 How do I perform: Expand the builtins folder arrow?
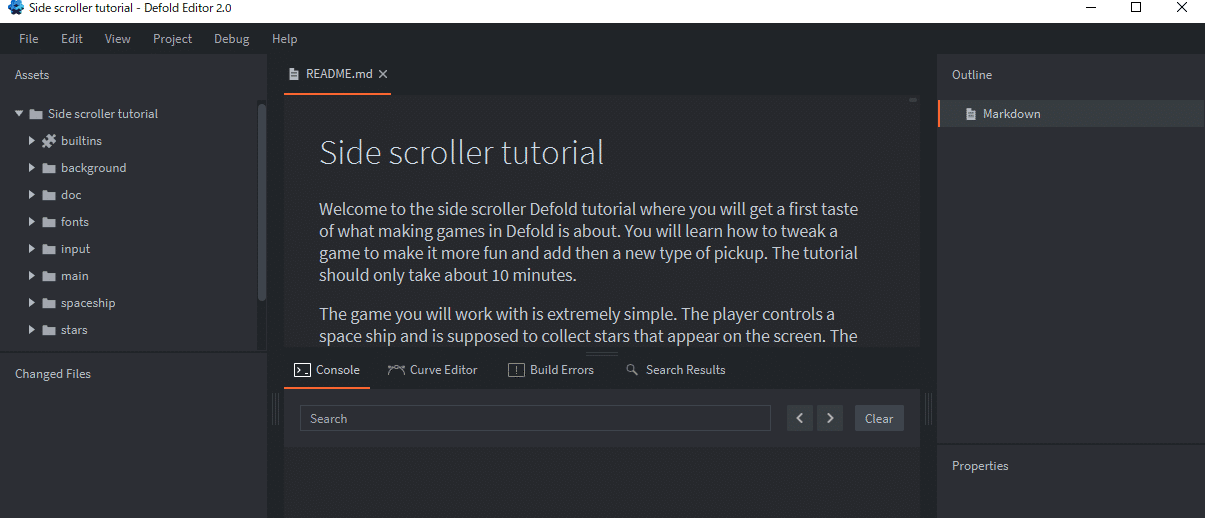(32, 141)
